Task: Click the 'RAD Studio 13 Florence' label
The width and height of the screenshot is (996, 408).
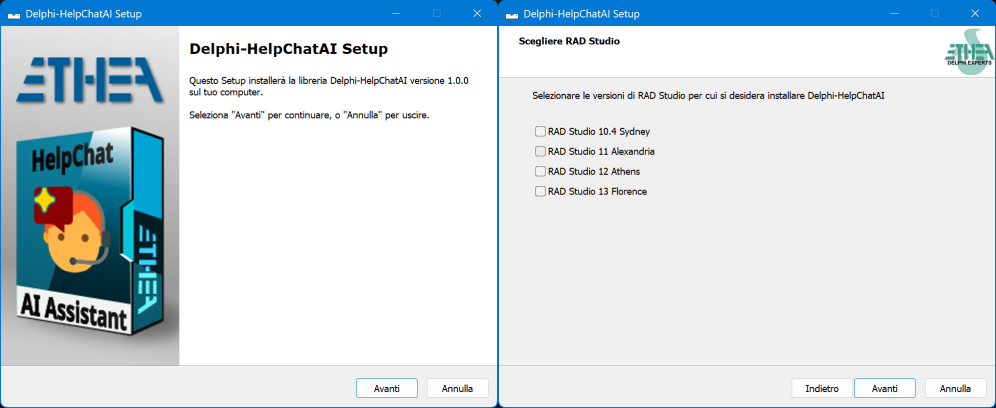Action: tap(597, 191)
